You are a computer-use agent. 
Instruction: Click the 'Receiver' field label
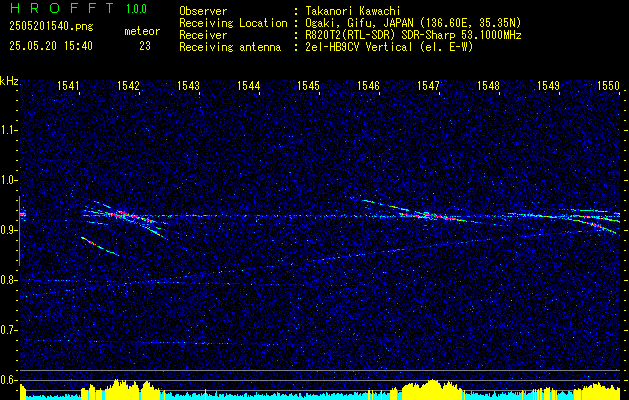tap(203, 35)
